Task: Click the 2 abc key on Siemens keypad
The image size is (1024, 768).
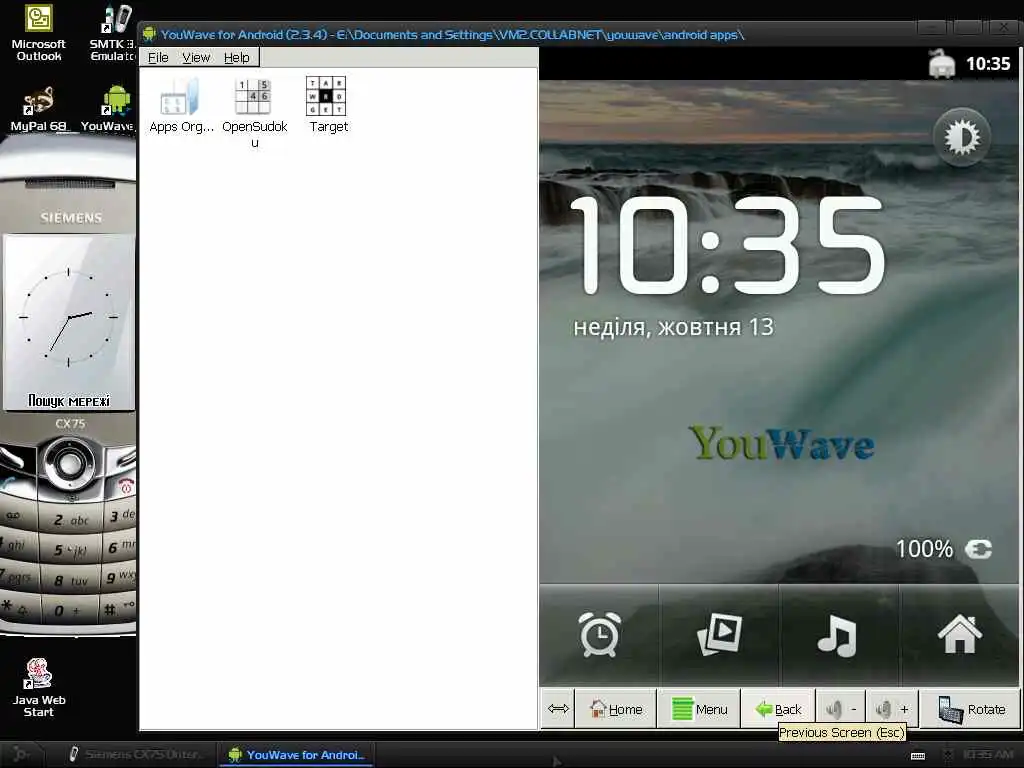Action: [x=71, y=520]
